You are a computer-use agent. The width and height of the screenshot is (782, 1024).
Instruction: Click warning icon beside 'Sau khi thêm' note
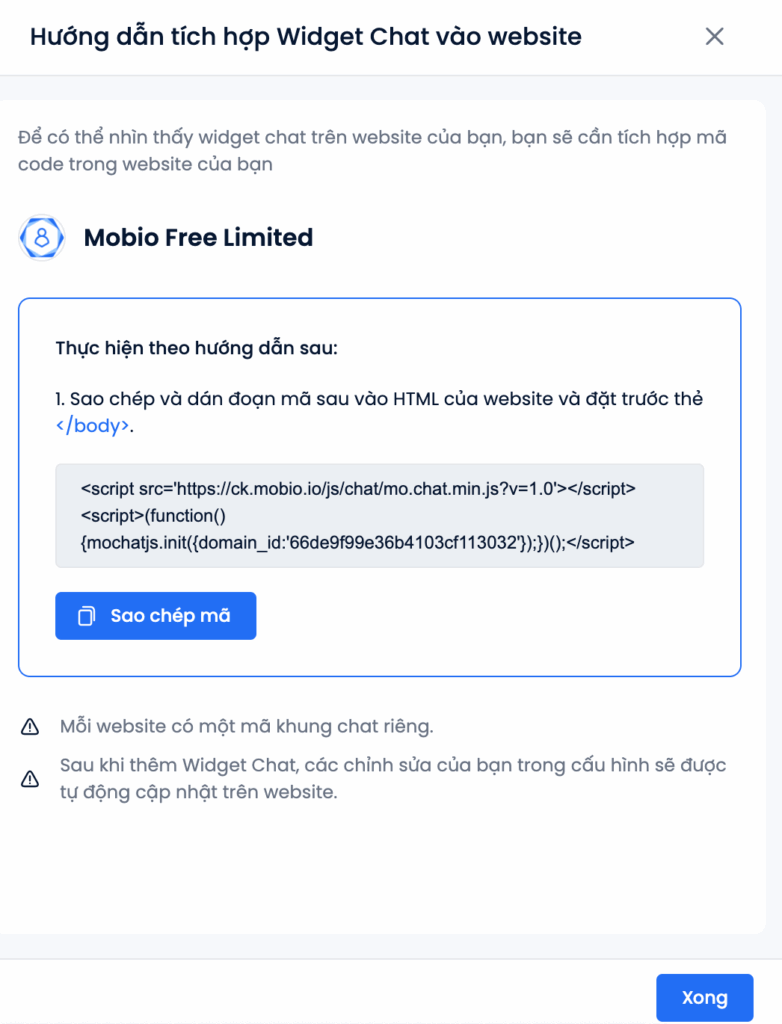[30, 778]
